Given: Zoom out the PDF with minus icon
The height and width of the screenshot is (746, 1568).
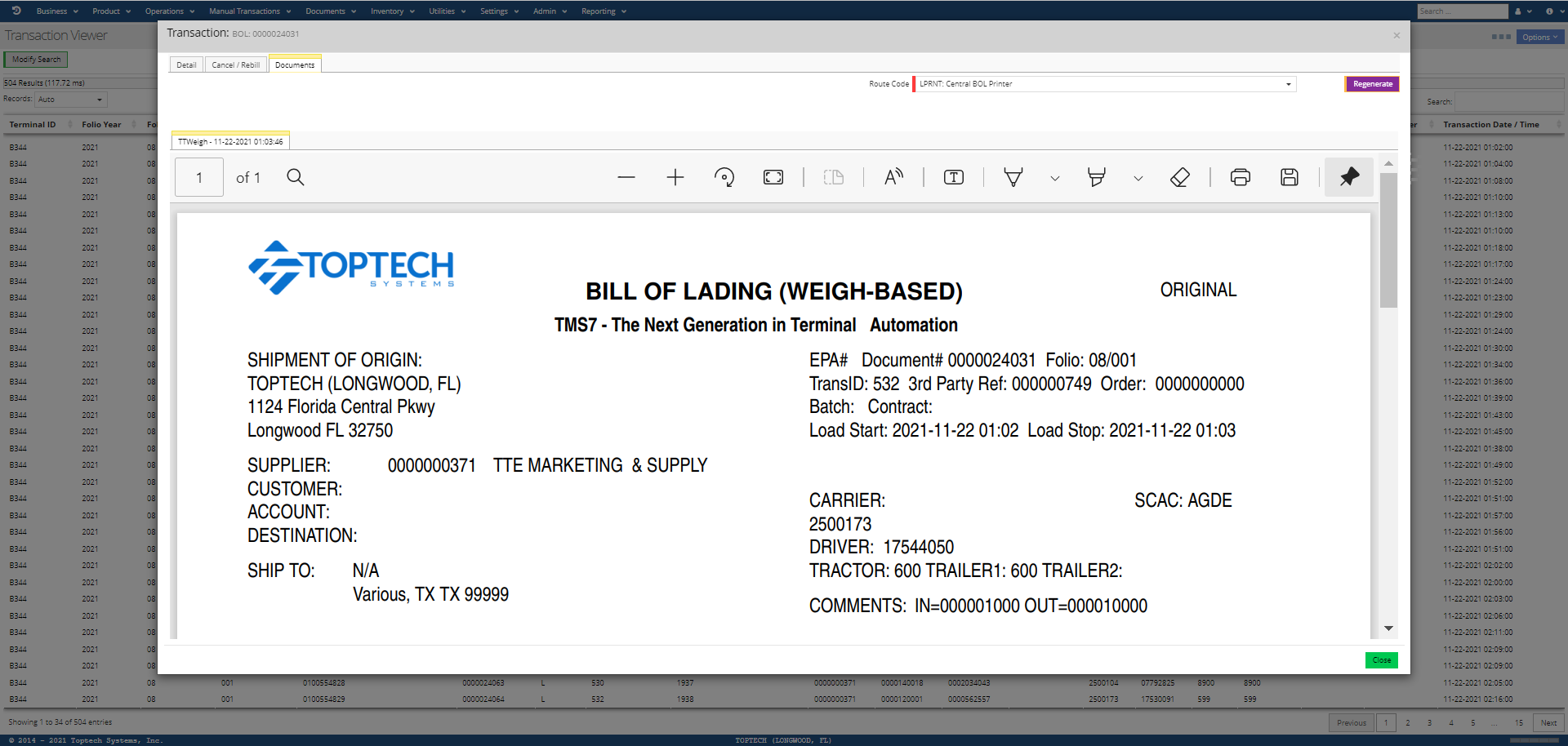Looking at the screenshot, I should (626, 178).
